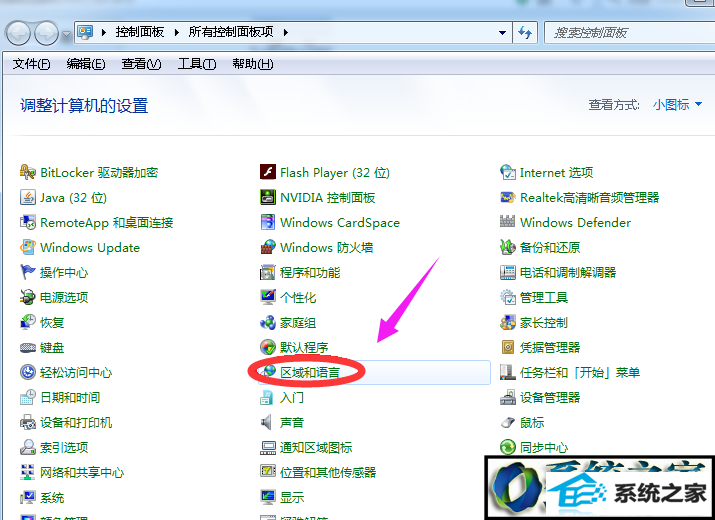Expand the arrow before 控制面板 breadcrumb

pos(104,32)
